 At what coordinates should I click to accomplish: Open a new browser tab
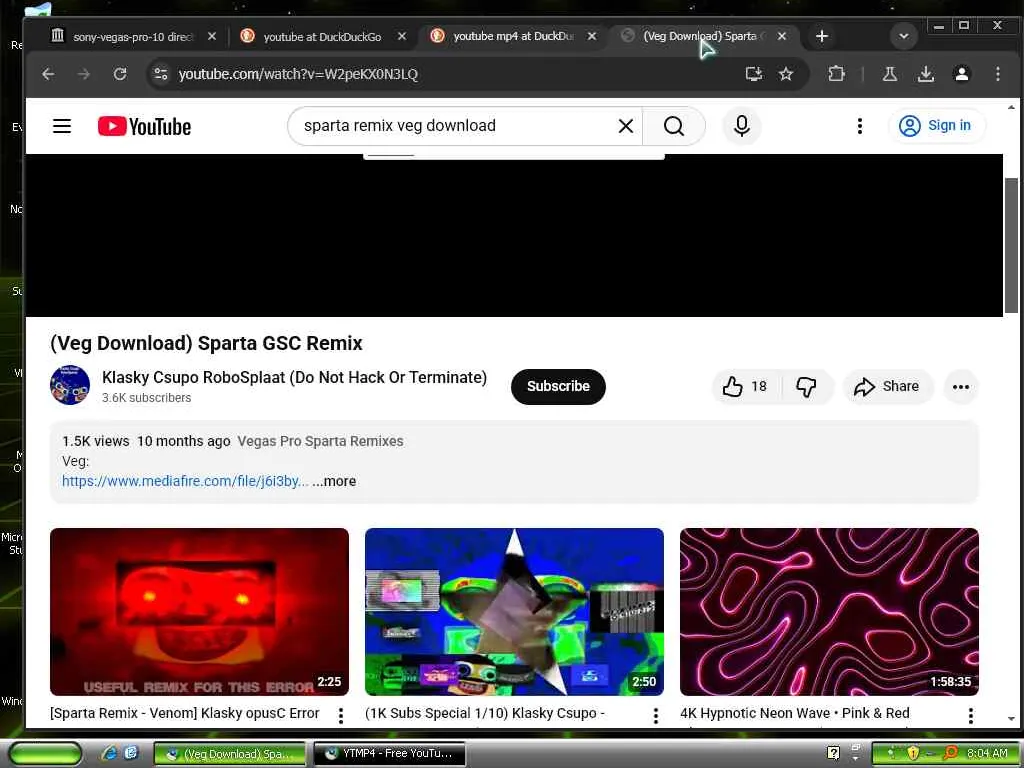(822, 36)
